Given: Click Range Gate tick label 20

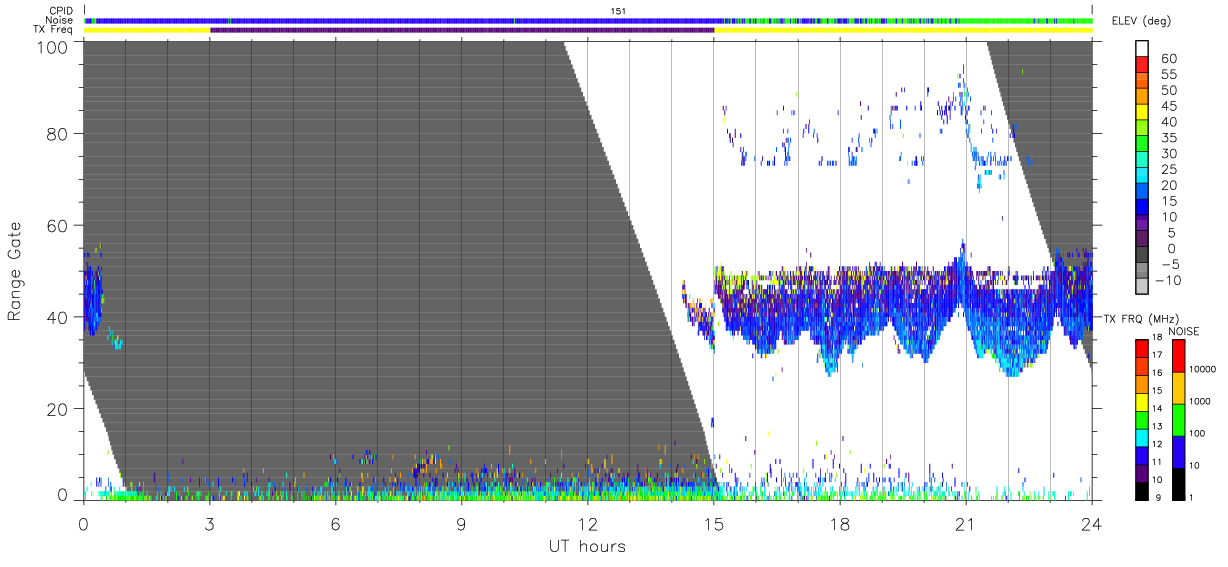Looking at the screenshot, I should [x=59, y=409].
